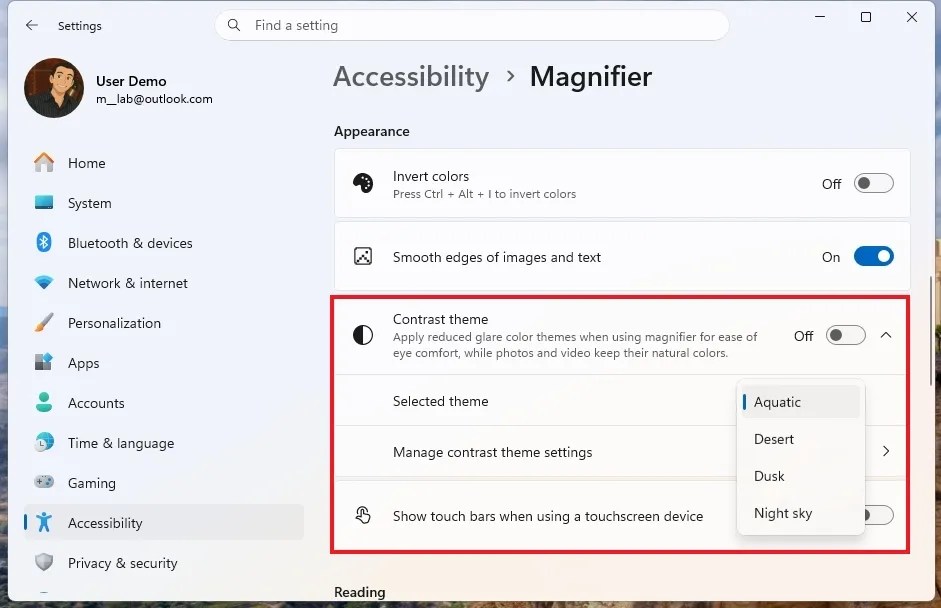Click the System monitor icon
Viewport: 941px width, 608px height.
coord(44,203)
